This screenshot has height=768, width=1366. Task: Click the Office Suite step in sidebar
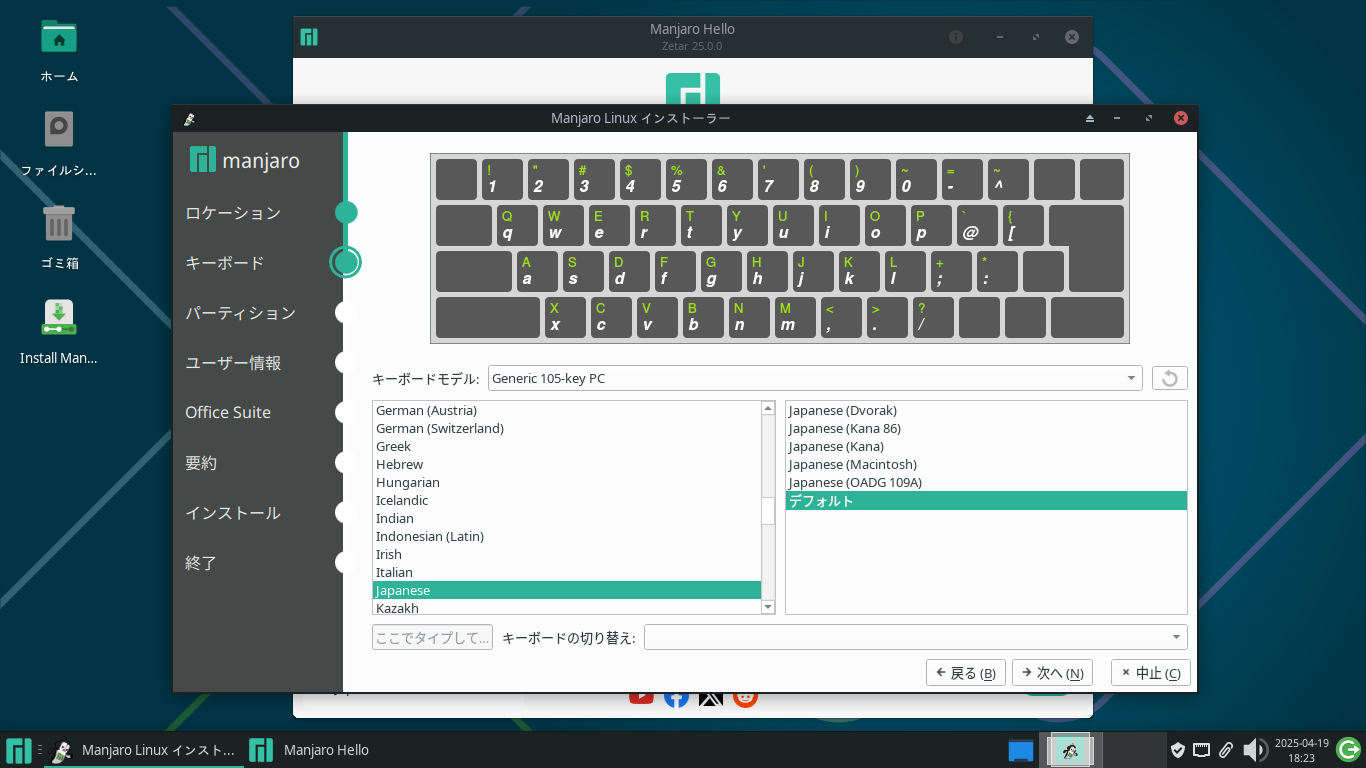pos(228,412)
